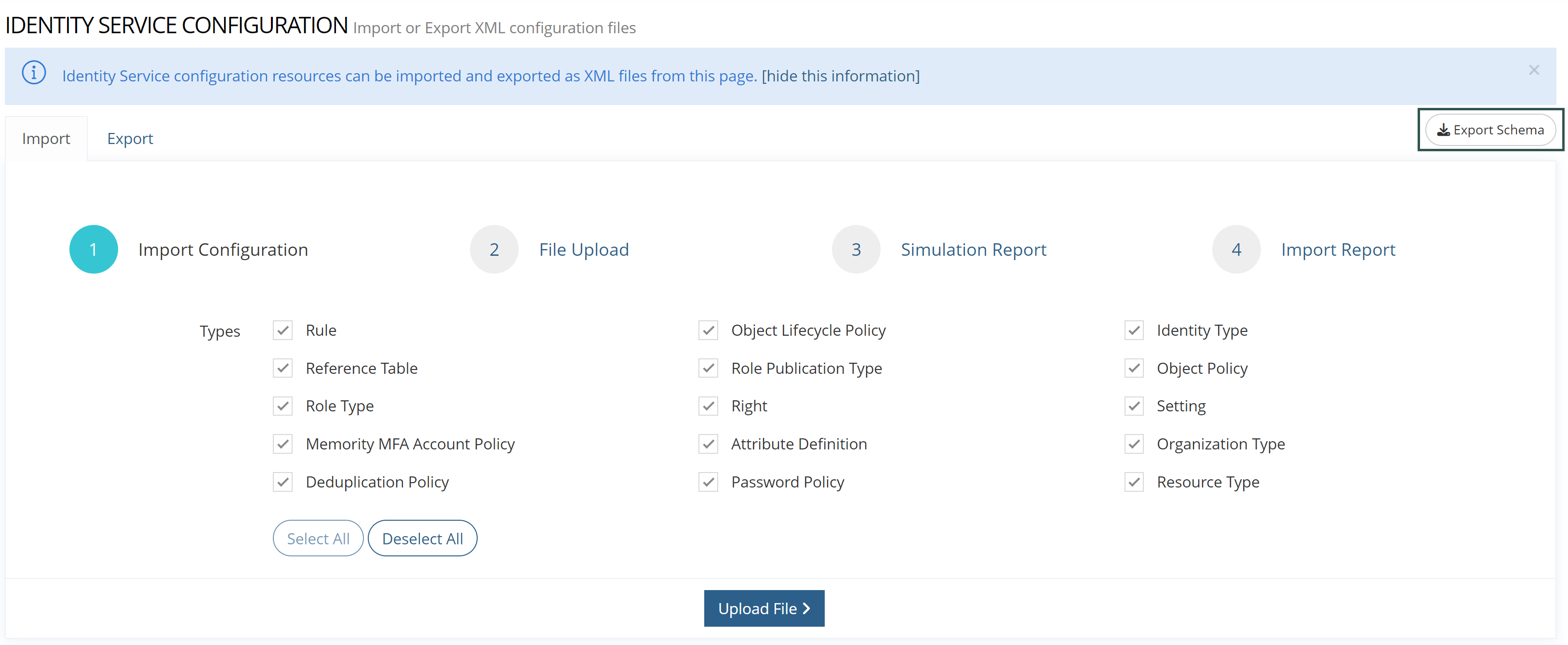Image resolution: width=1568 pixels, height=645 pixels.
Task: Uncheck the Rule checkbox
Action: pyautogui.click(x=282, y=330)
